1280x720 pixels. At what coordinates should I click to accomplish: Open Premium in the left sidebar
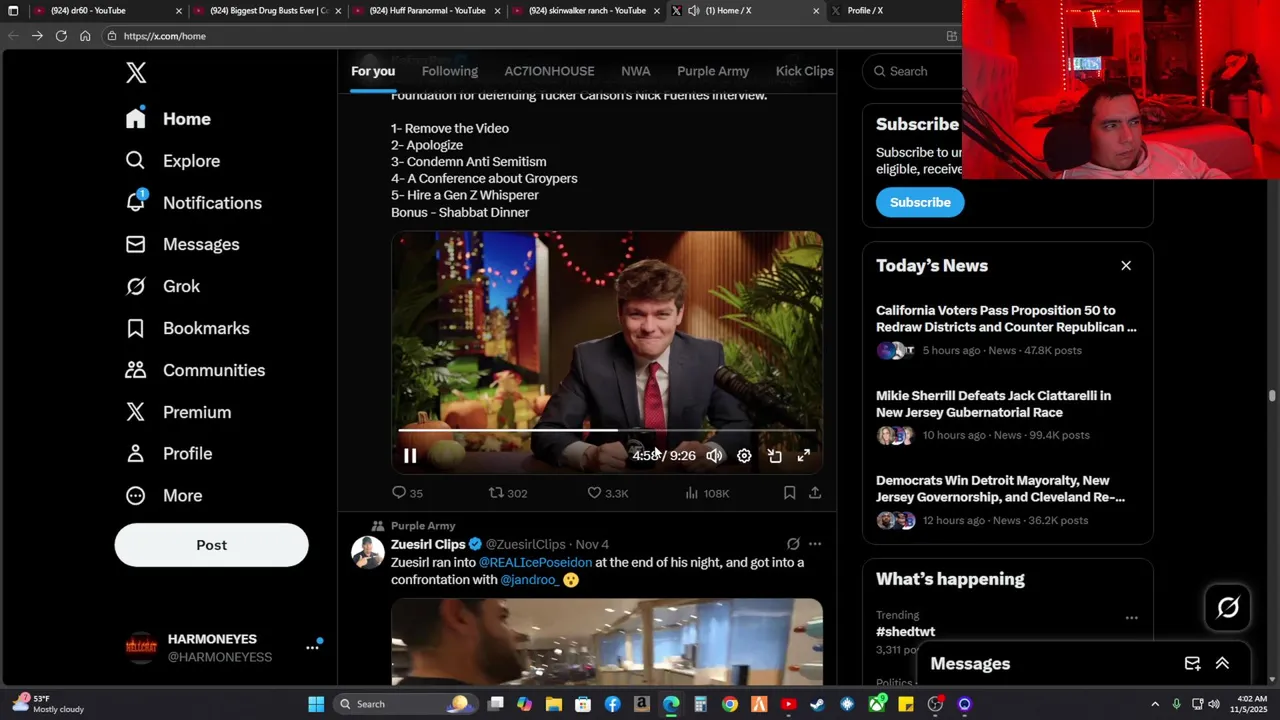178,412
